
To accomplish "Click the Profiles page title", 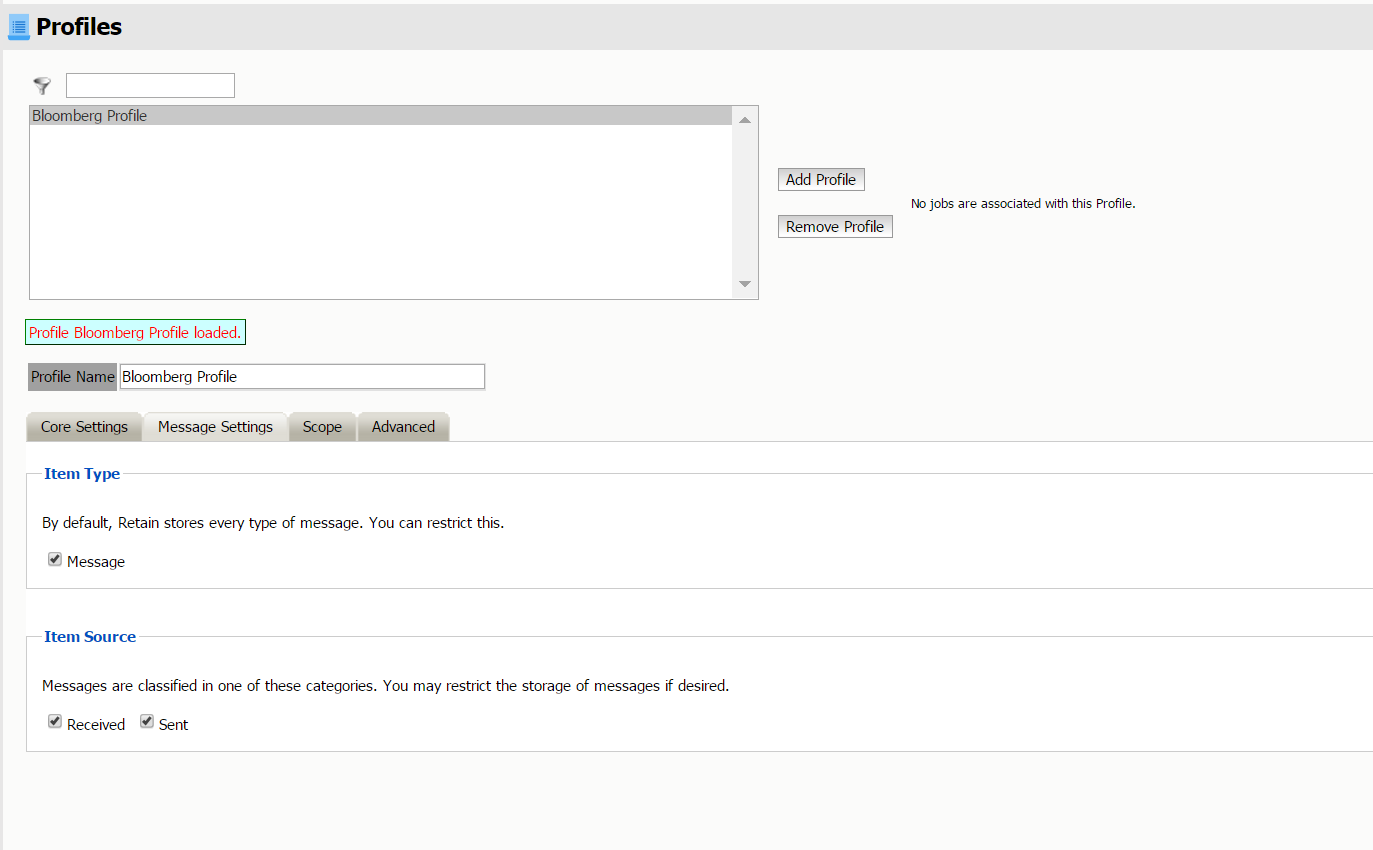I will pyautogui.click(x=79, y=27).
